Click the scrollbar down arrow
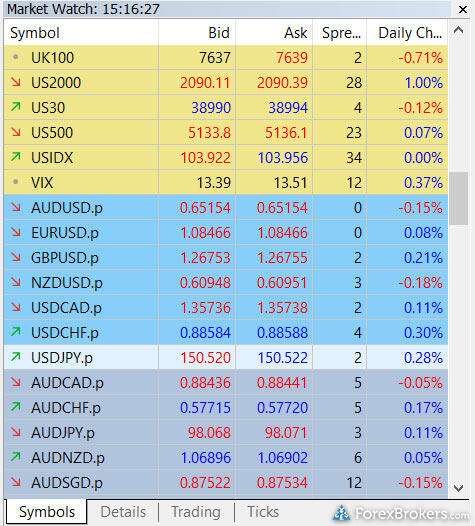Screen dimensions: 475x526 (x=458, y=487)
